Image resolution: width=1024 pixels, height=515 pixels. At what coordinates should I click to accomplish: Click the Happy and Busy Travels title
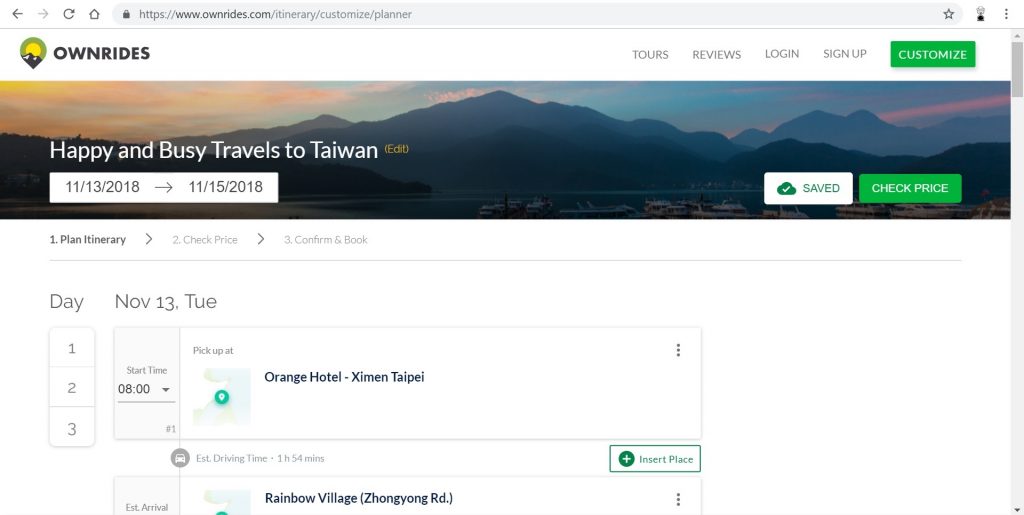(214, 150)
